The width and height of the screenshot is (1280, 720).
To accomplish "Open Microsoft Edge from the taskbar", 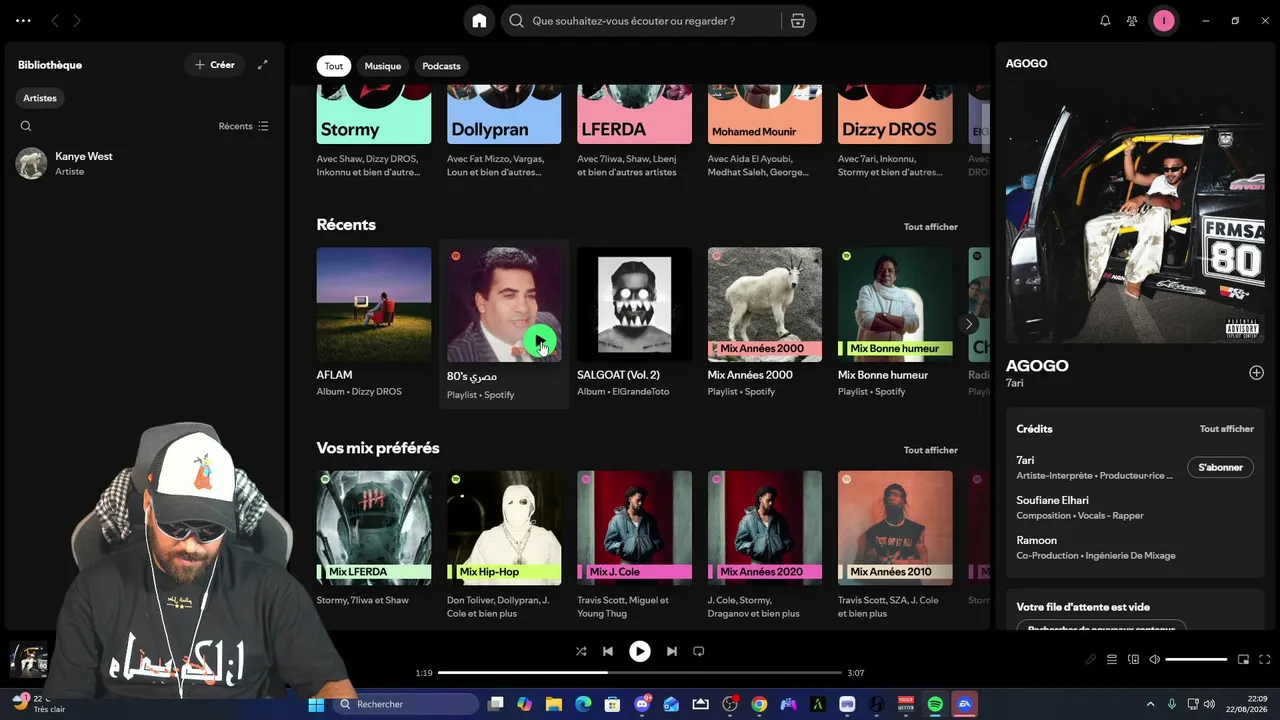I will tap(583, 705).
